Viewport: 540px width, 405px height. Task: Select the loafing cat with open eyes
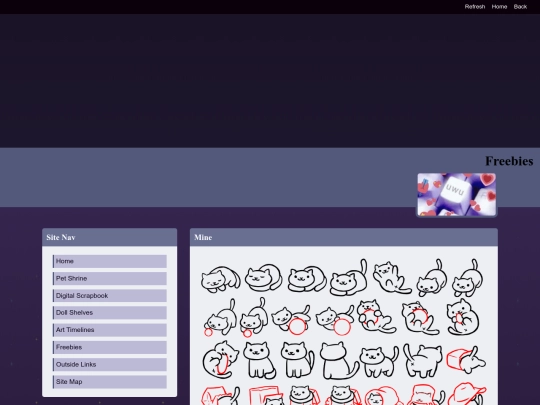[x=307, y=278]
